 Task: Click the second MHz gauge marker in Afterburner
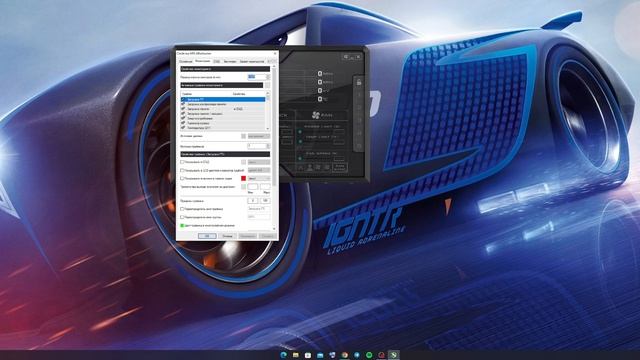coord(320,82)
